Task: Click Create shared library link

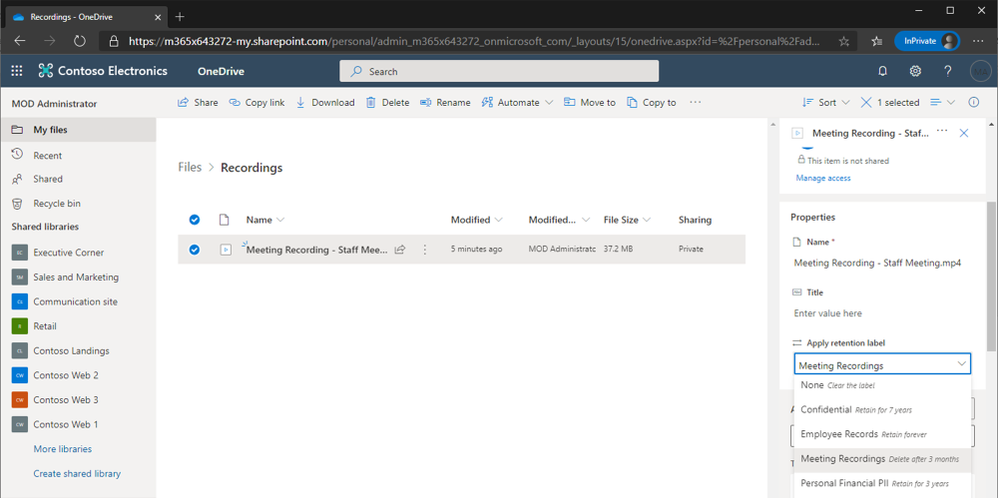Action: 77,474
